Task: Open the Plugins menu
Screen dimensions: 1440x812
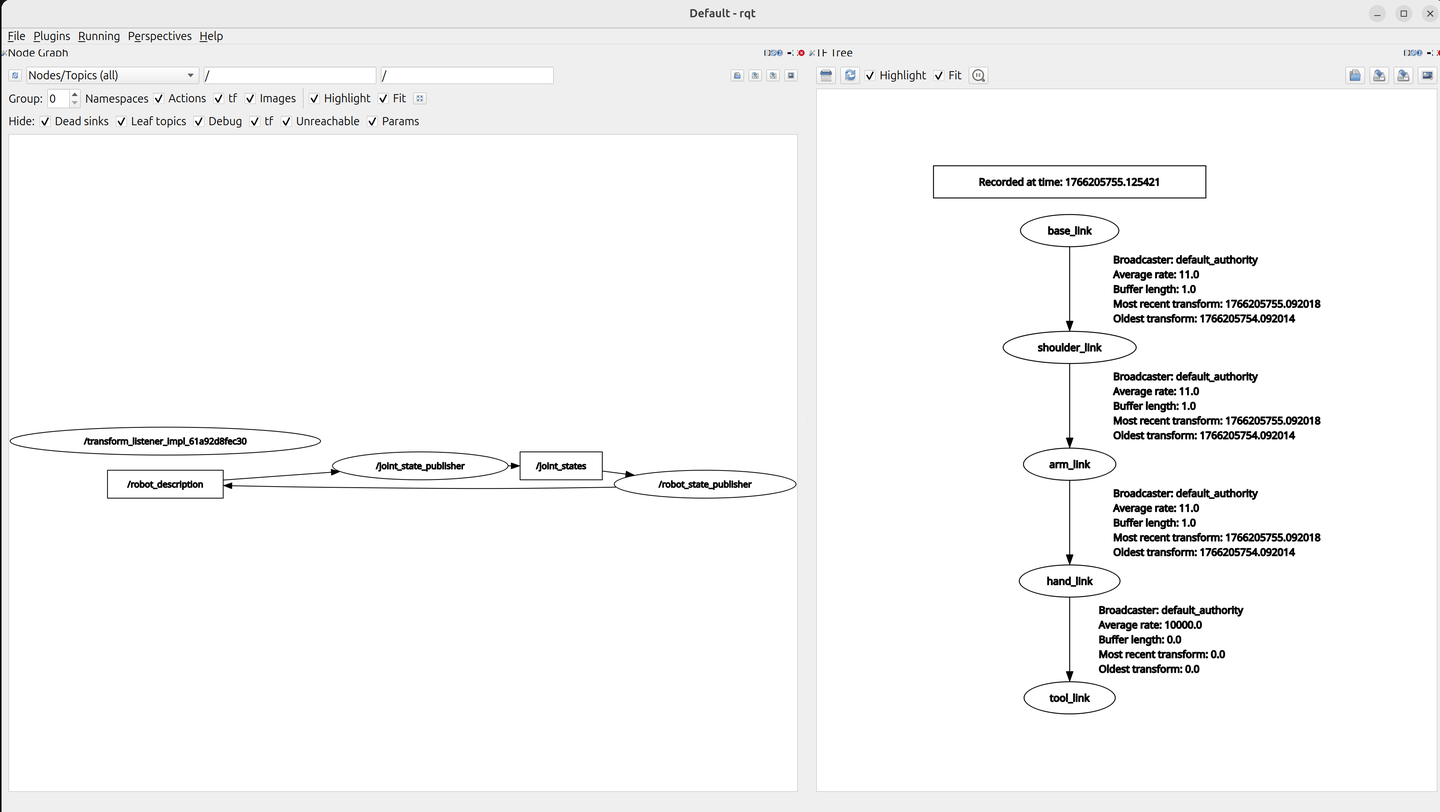Action: (x=52, y=36)
